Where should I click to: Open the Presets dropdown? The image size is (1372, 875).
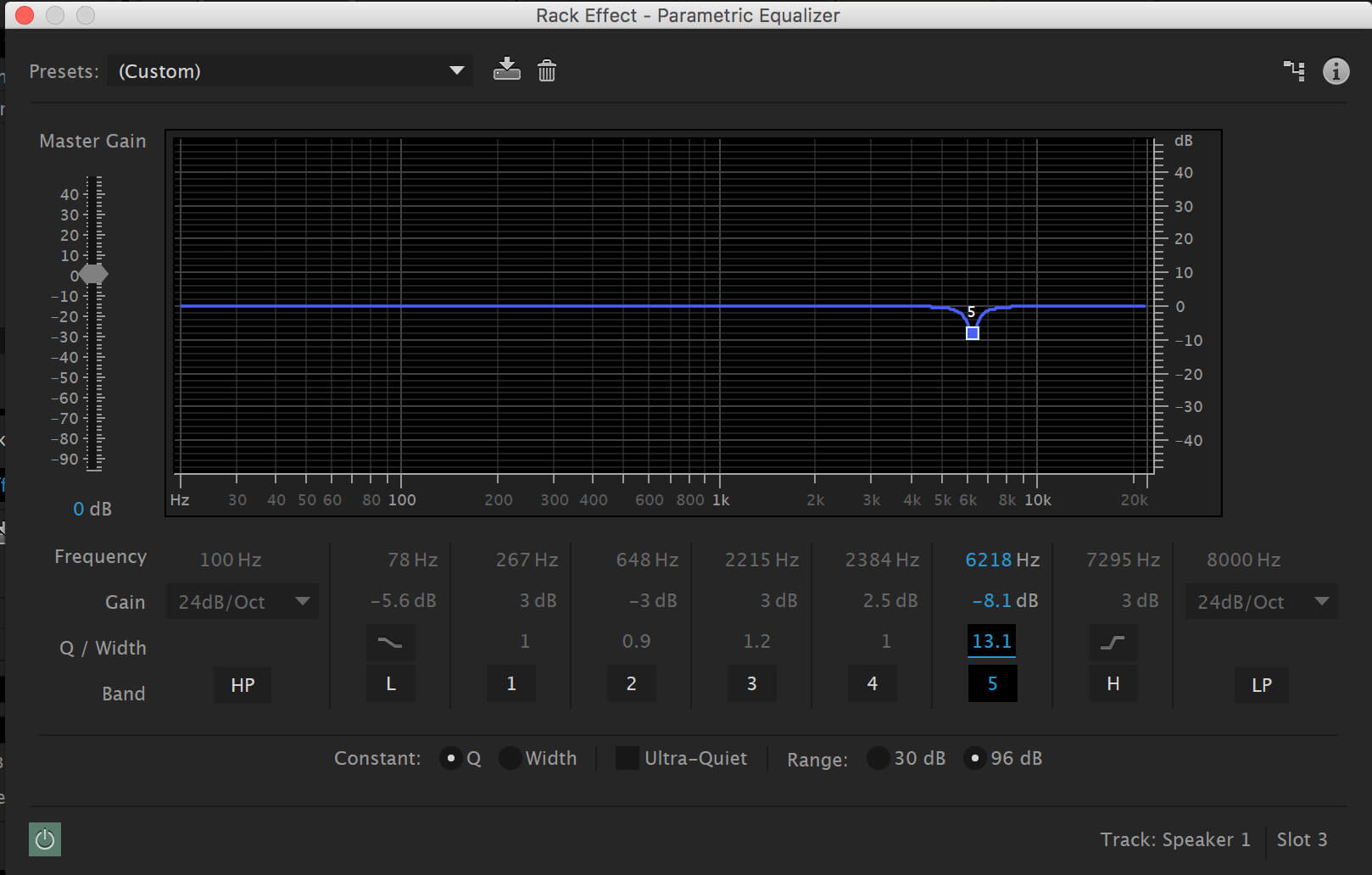pyautogui.click(x=290, y=70)
